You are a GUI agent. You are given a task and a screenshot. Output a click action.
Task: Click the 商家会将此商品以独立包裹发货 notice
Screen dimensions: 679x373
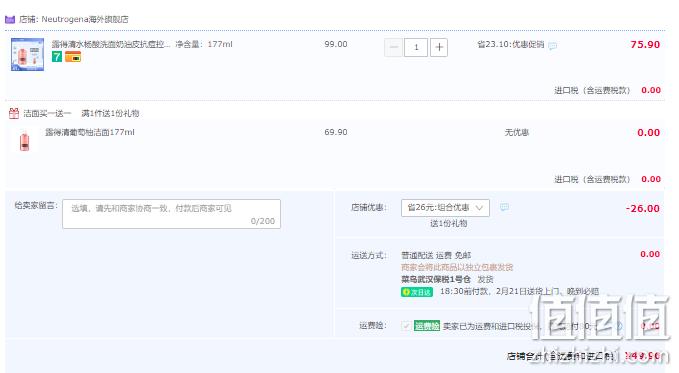click(457, 267)
